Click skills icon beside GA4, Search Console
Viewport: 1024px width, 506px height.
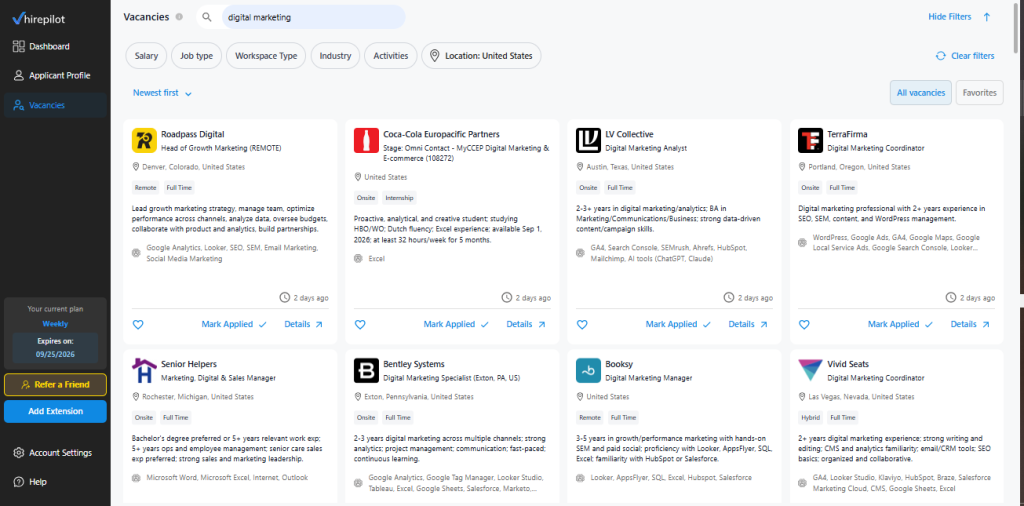[581, 253]
